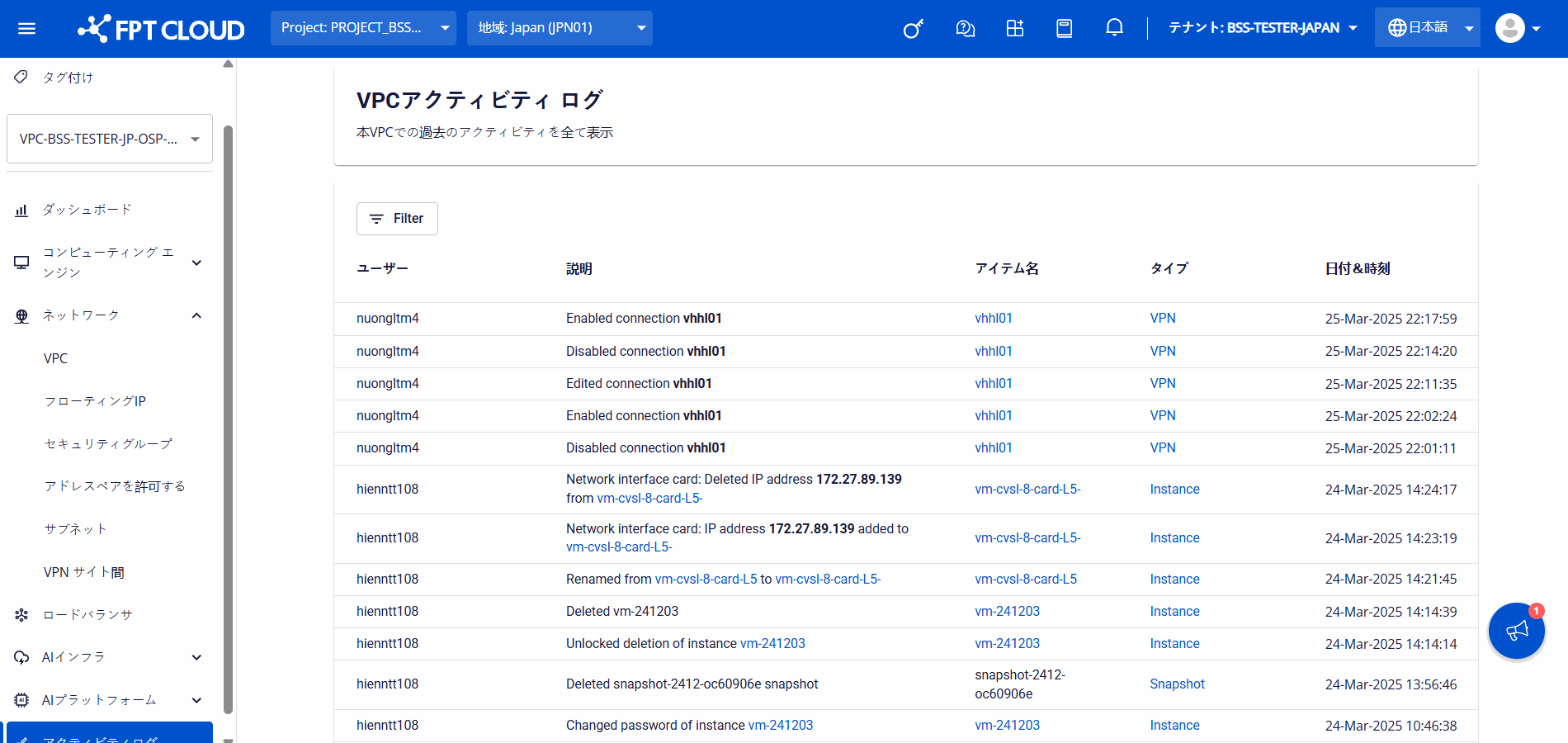The image size is (1568, 743).
Task: Open ロードバランサ in the sidebar
Action: point(87,615)
